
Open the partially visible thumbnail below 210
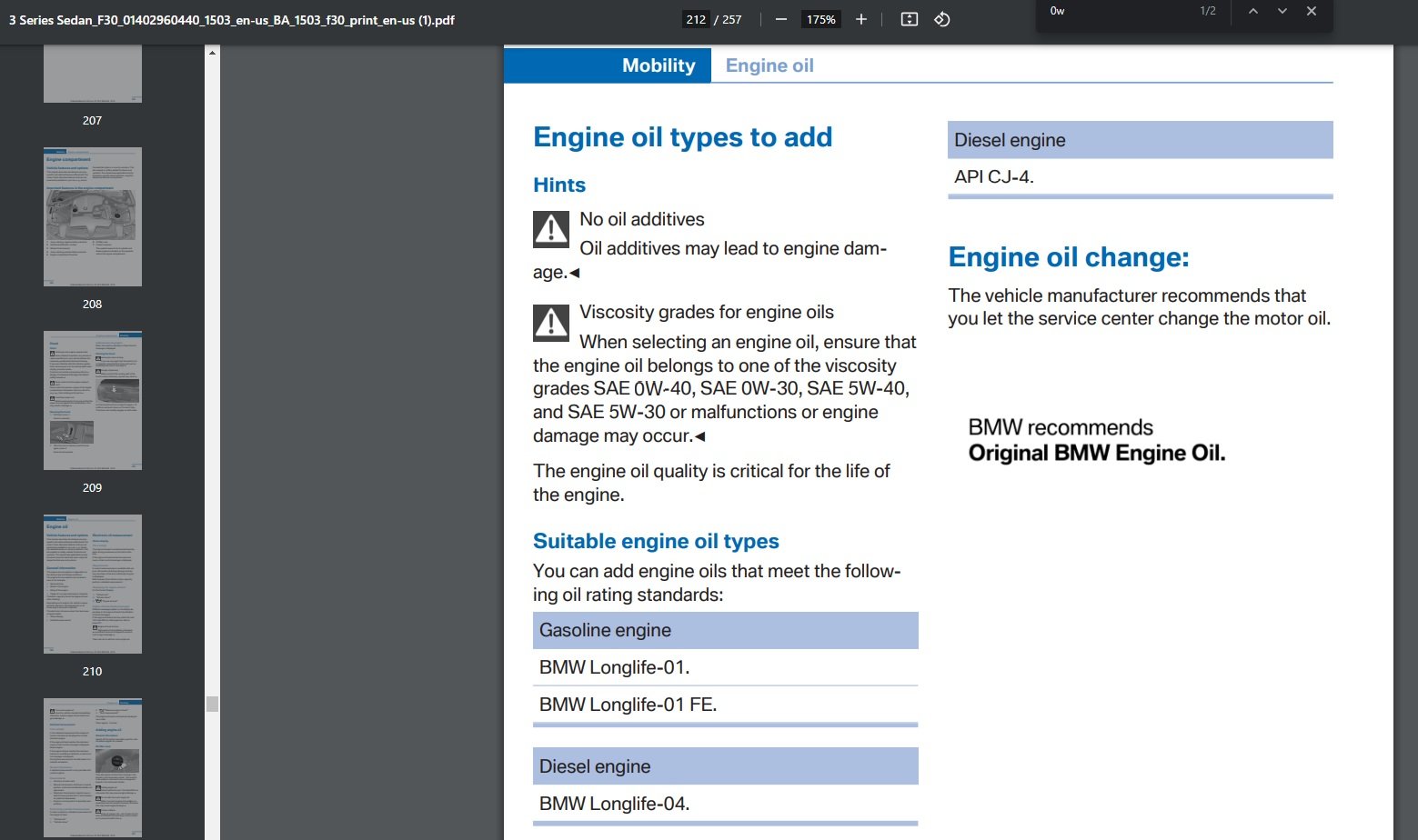[93, 768]
